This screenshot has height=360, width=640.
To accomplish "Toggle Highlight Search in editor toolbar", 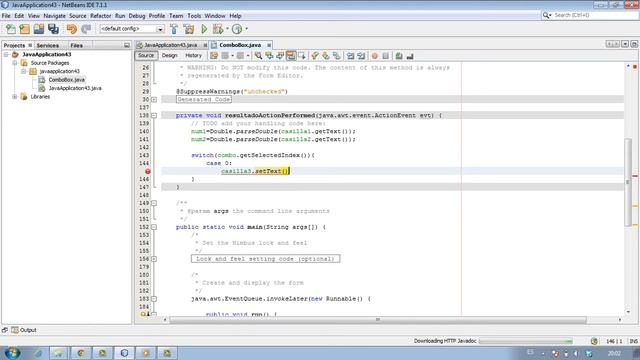I will (x=291, y=56).
